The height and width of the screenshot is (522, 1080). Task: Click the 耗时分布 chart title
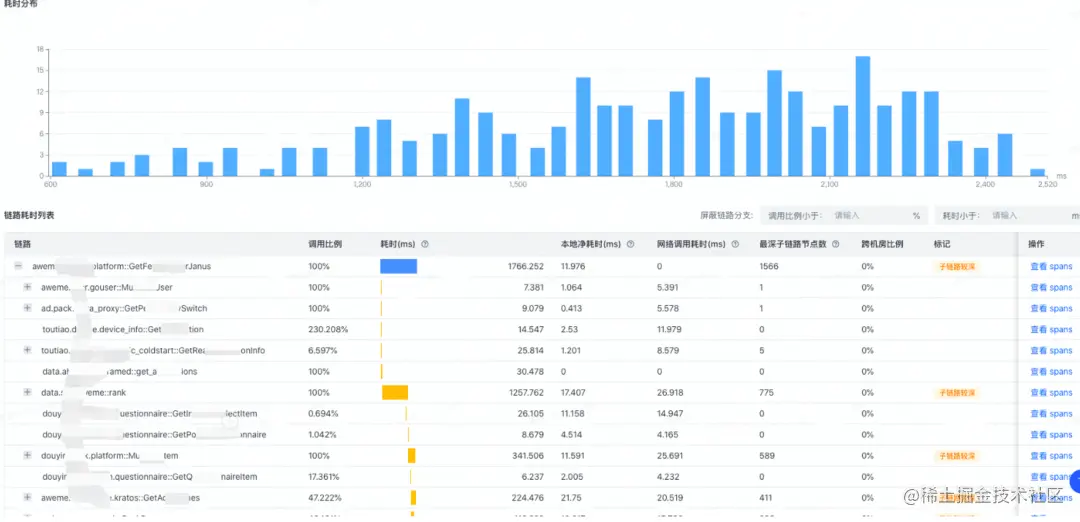tap(21, 3)
